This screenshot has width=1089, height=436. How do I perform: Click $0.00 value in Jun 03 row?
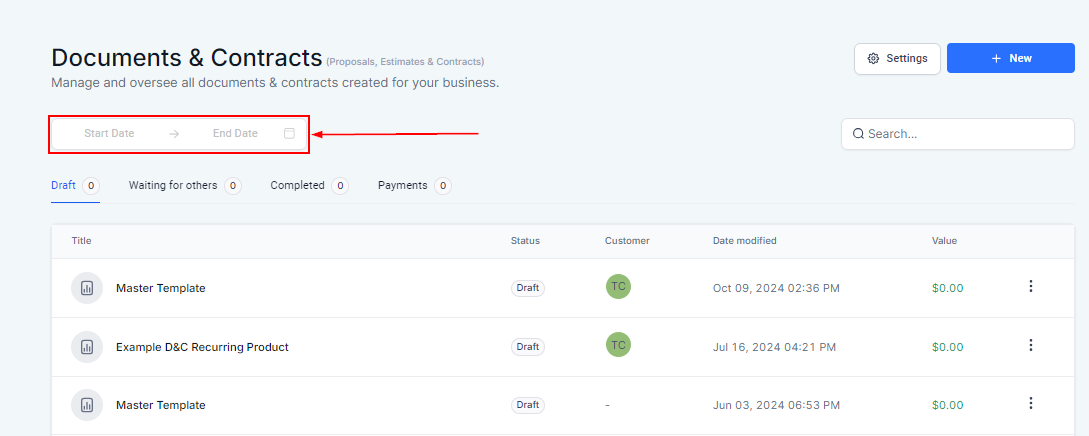coord(947,405)
